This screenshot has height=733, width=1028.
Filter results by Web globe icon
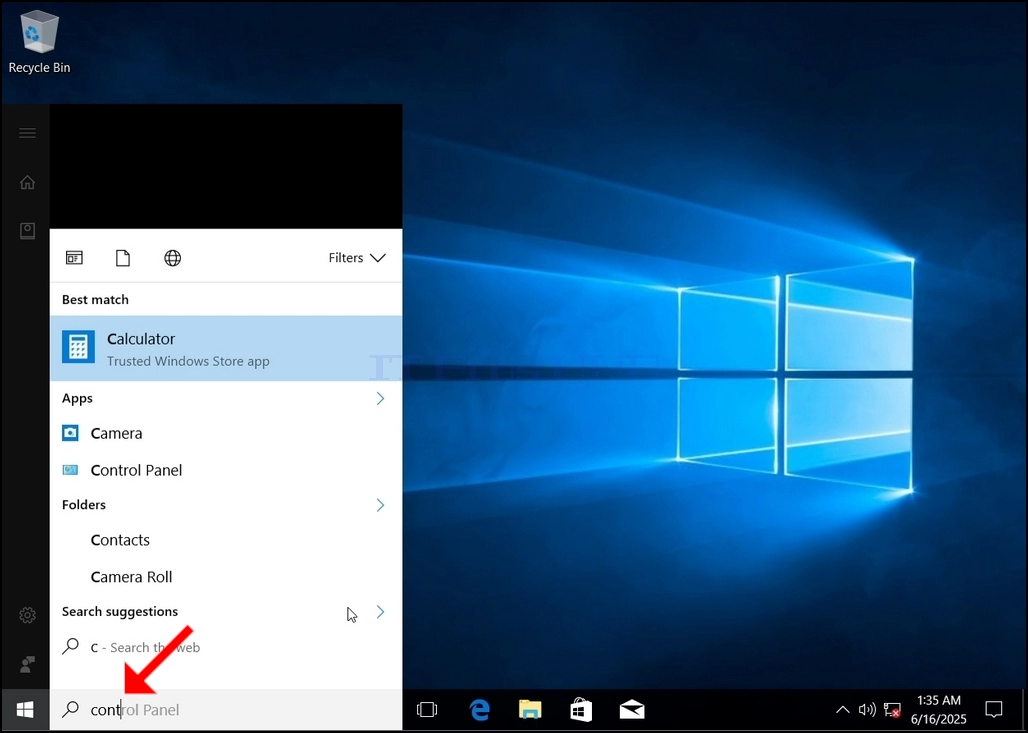pos(172,258)
